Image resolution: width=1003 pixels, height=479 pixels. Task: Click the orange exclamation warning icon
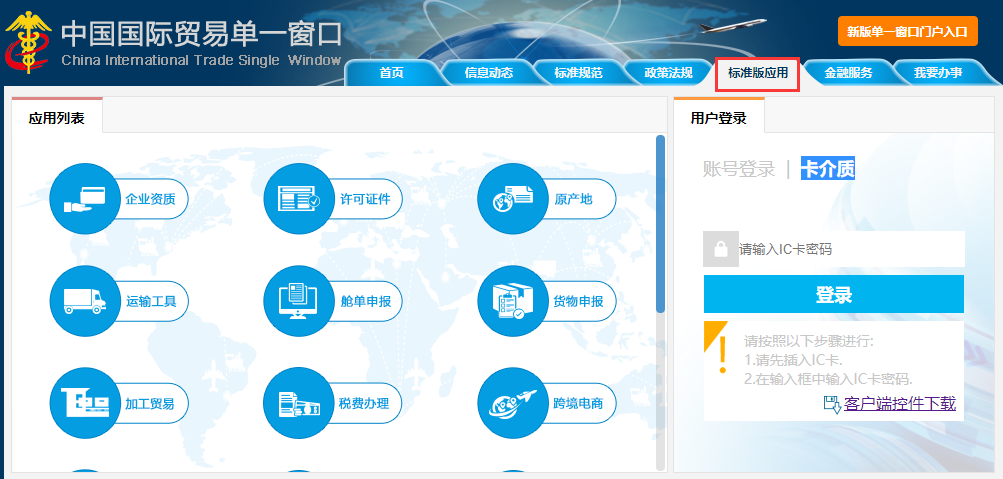tap(723, 354)
